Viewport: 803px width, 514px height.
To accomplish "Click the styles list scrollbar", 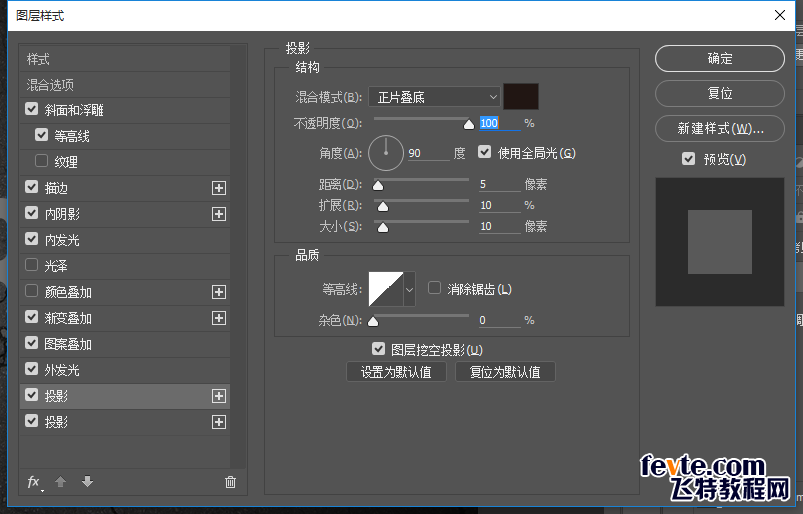I will (x=238, y=256).
